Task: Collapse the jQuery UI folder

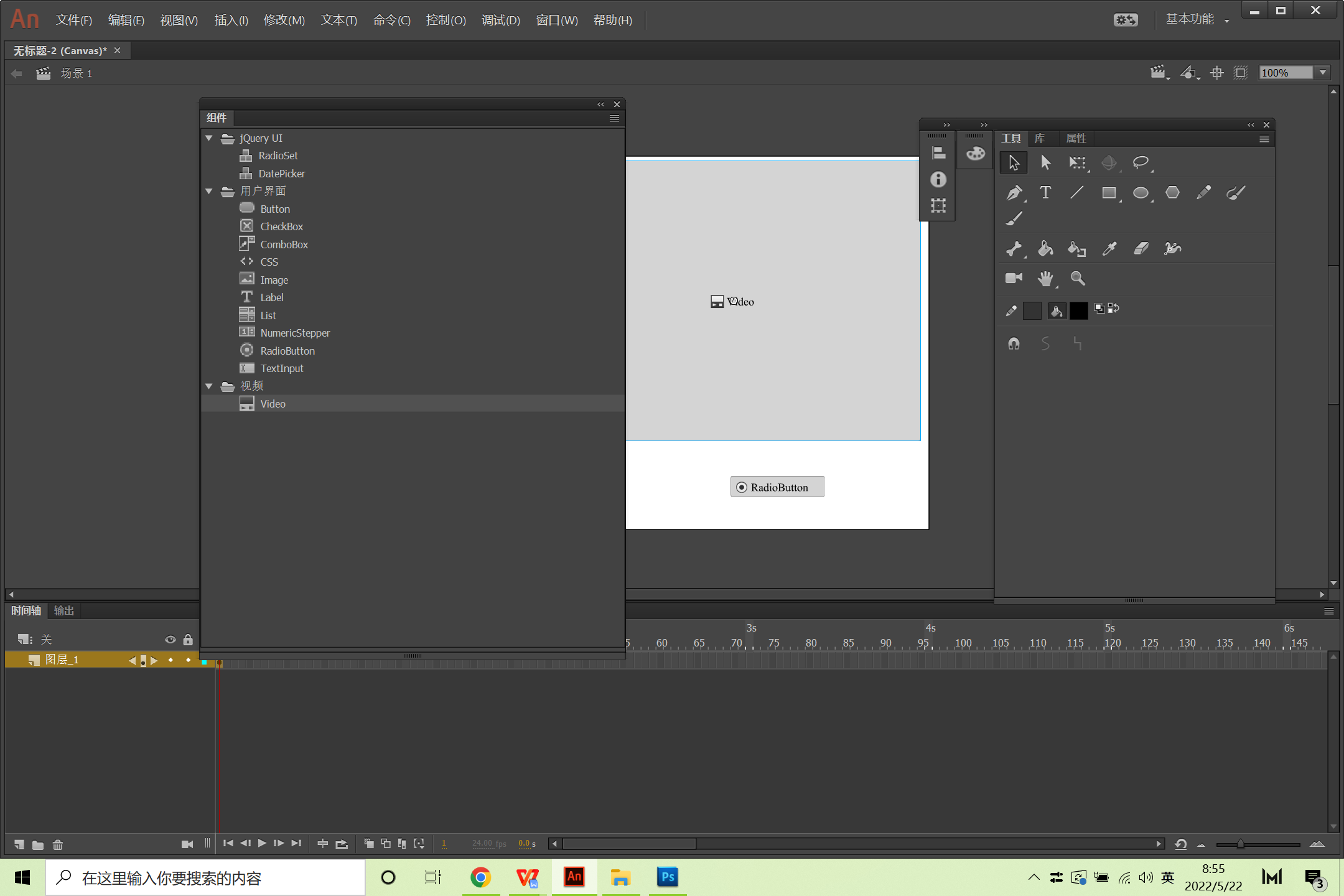Action: (x=209, y=138)
